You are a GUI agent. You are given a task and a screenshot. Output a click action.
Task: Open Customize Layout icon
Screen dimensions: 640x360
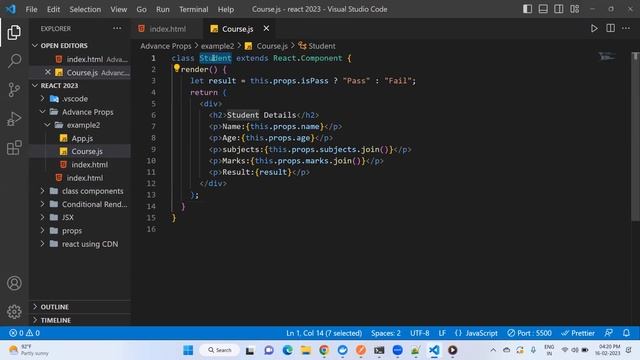click(x=575, y=9)
